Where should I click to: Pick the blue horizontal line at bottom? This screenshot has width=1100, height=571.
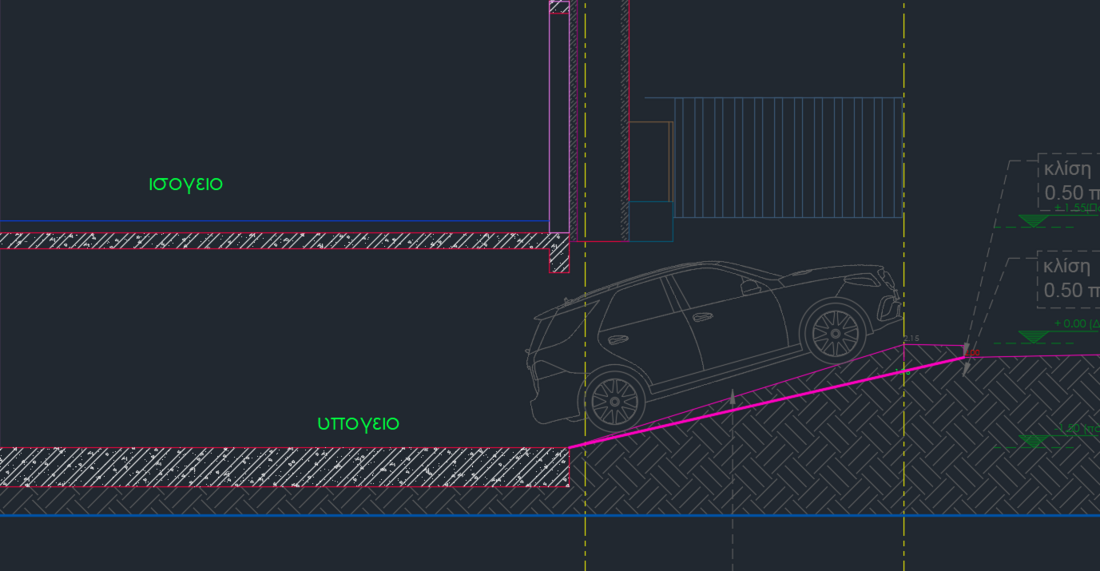click(x=300, y=516)
